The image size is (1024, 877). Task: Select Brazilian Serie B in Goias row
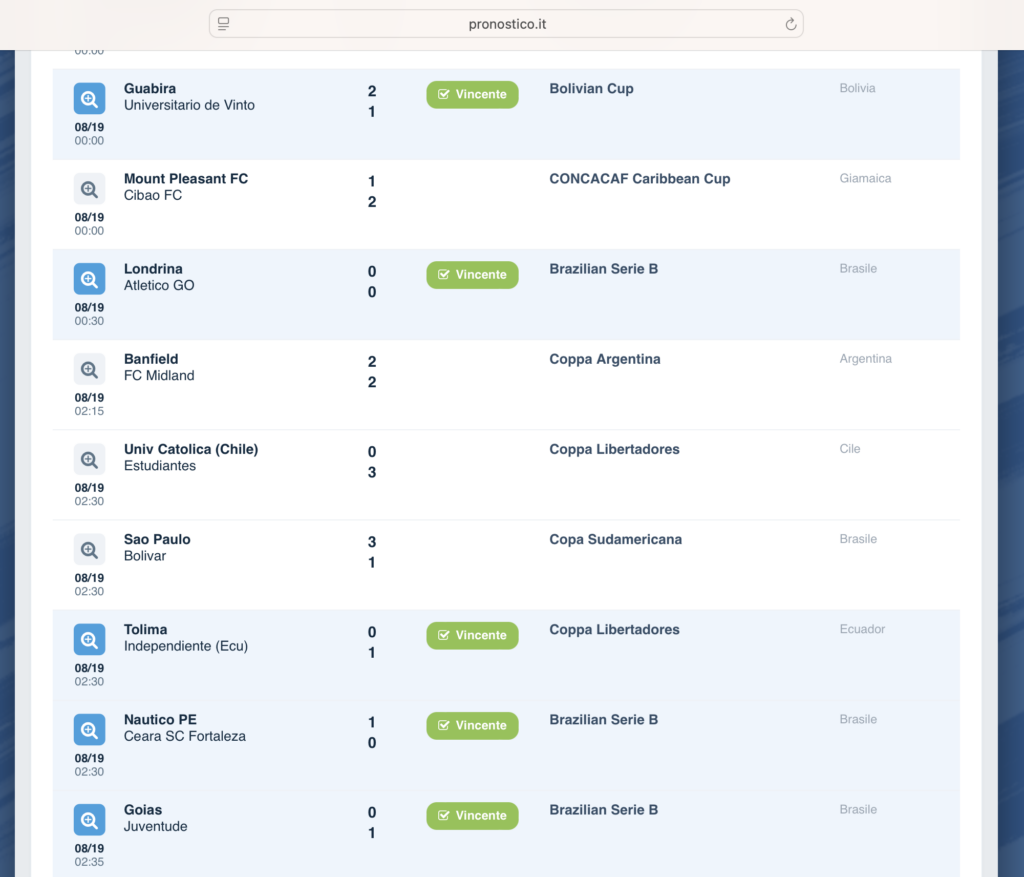point(603,810)
